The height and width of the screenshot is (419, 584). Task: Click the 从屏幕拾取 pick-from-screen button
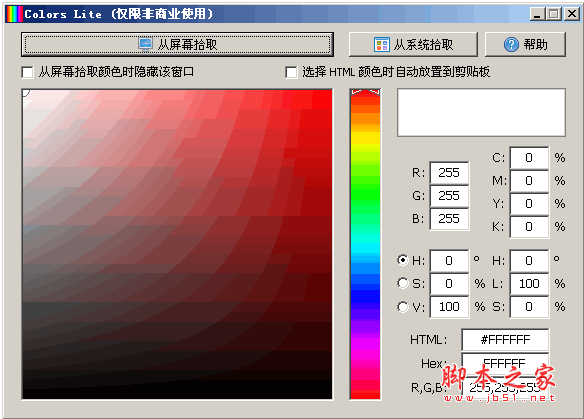(177, 44)
